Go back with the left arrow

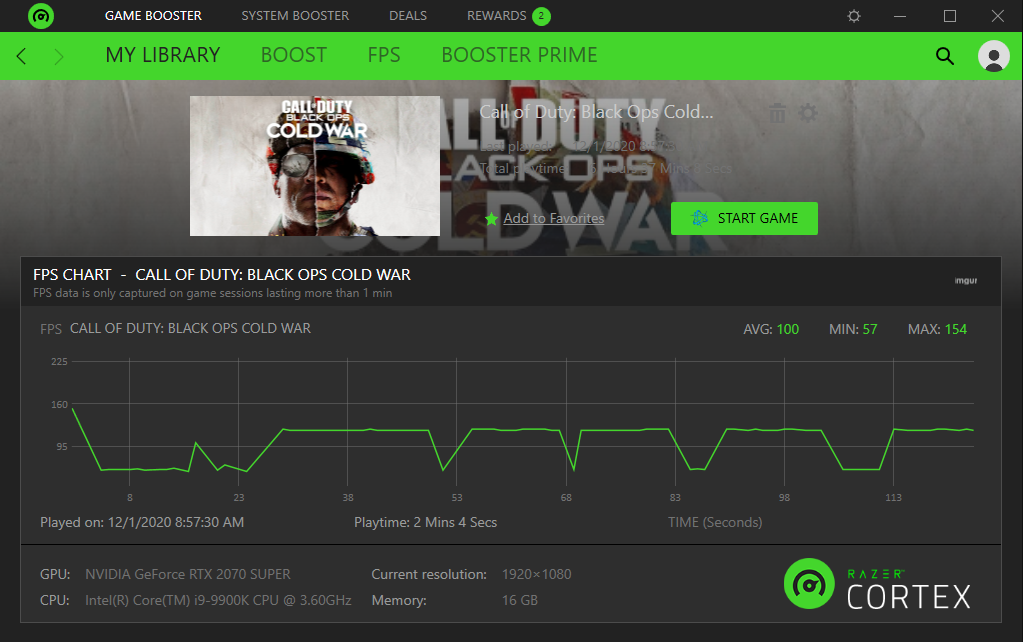coord(22,56)
